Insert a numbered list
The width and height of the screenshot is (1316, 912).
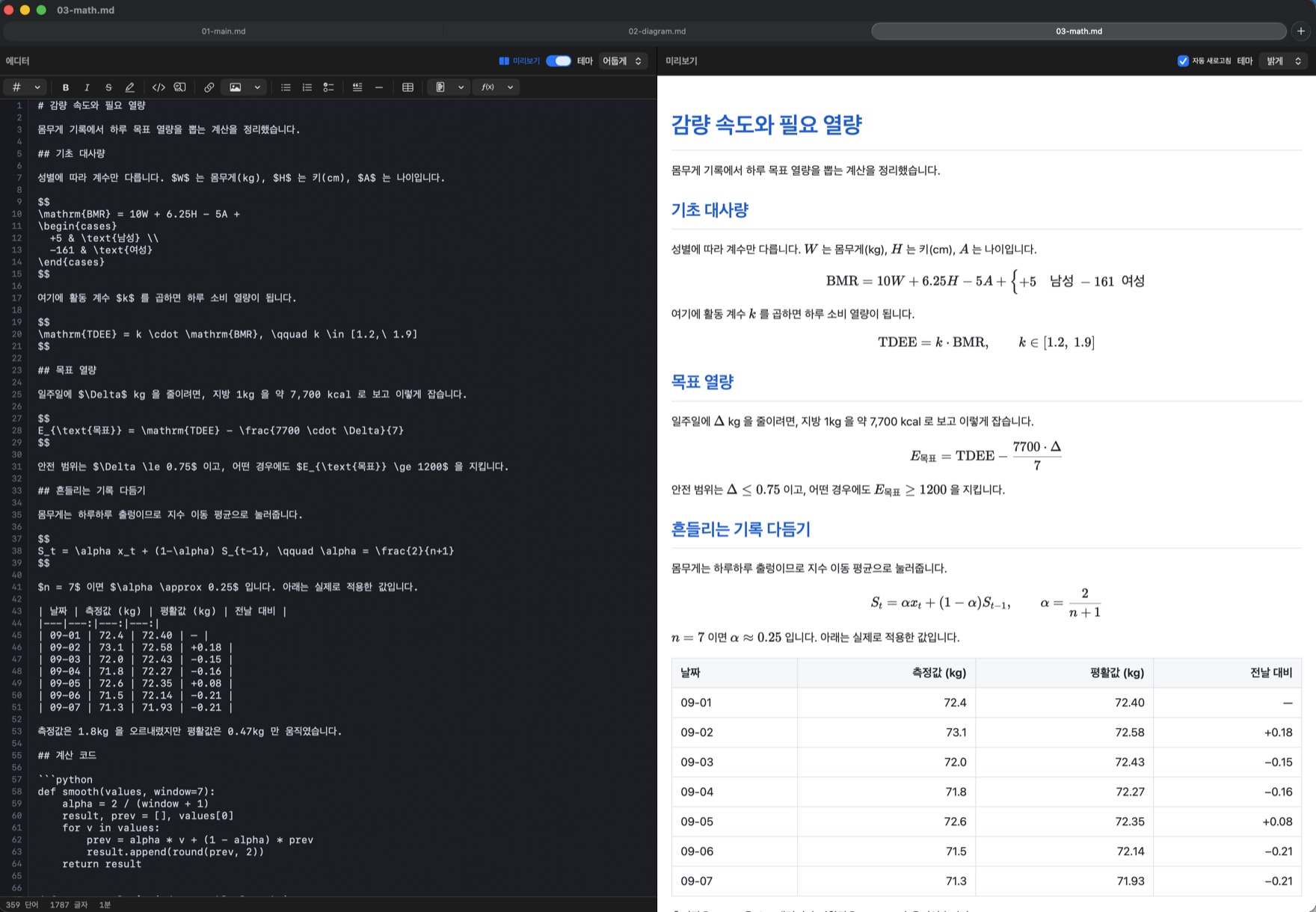pyautogui.click(x=307, y=87)
